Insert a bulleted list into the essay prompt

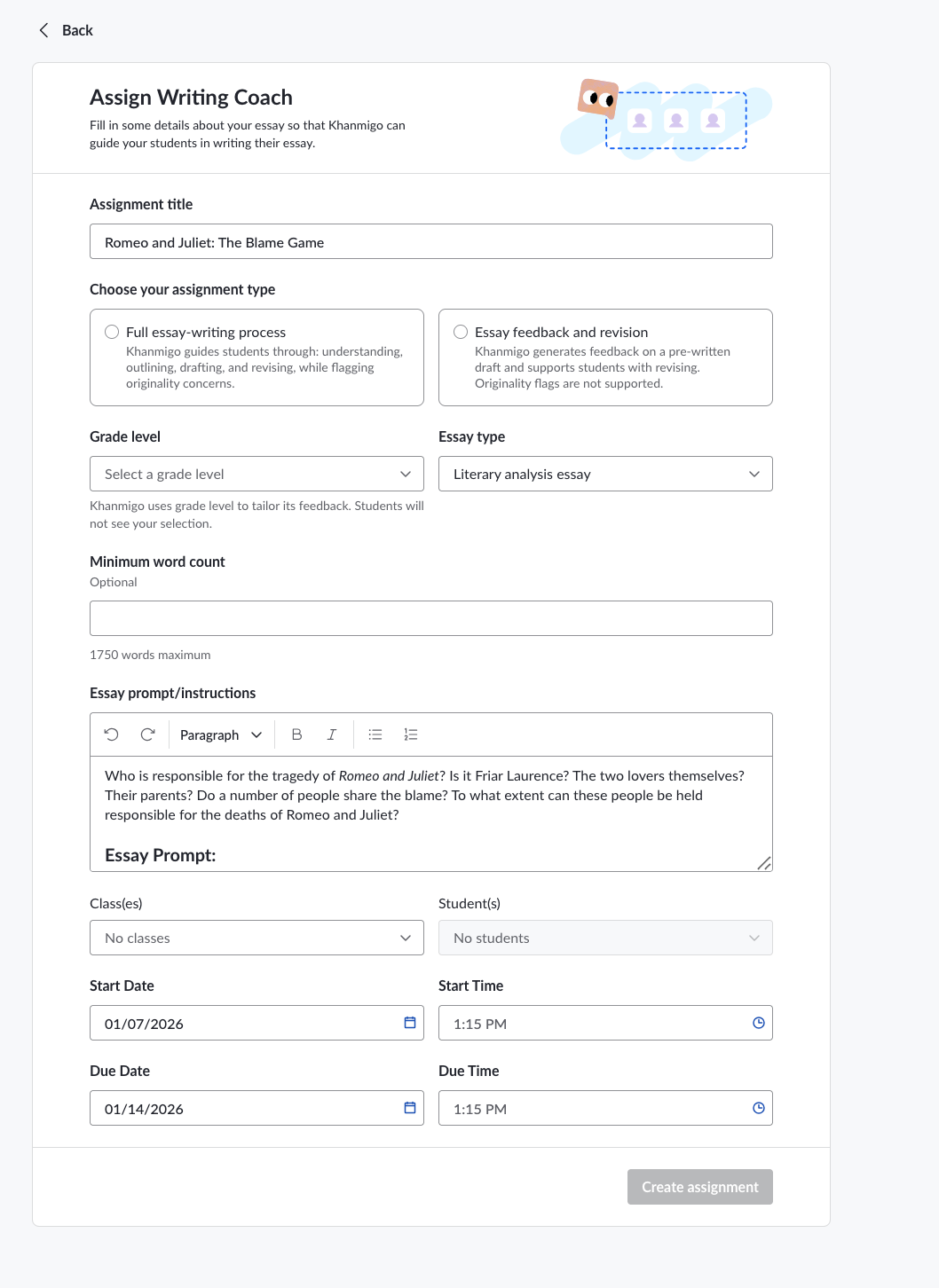click(375, 734)
